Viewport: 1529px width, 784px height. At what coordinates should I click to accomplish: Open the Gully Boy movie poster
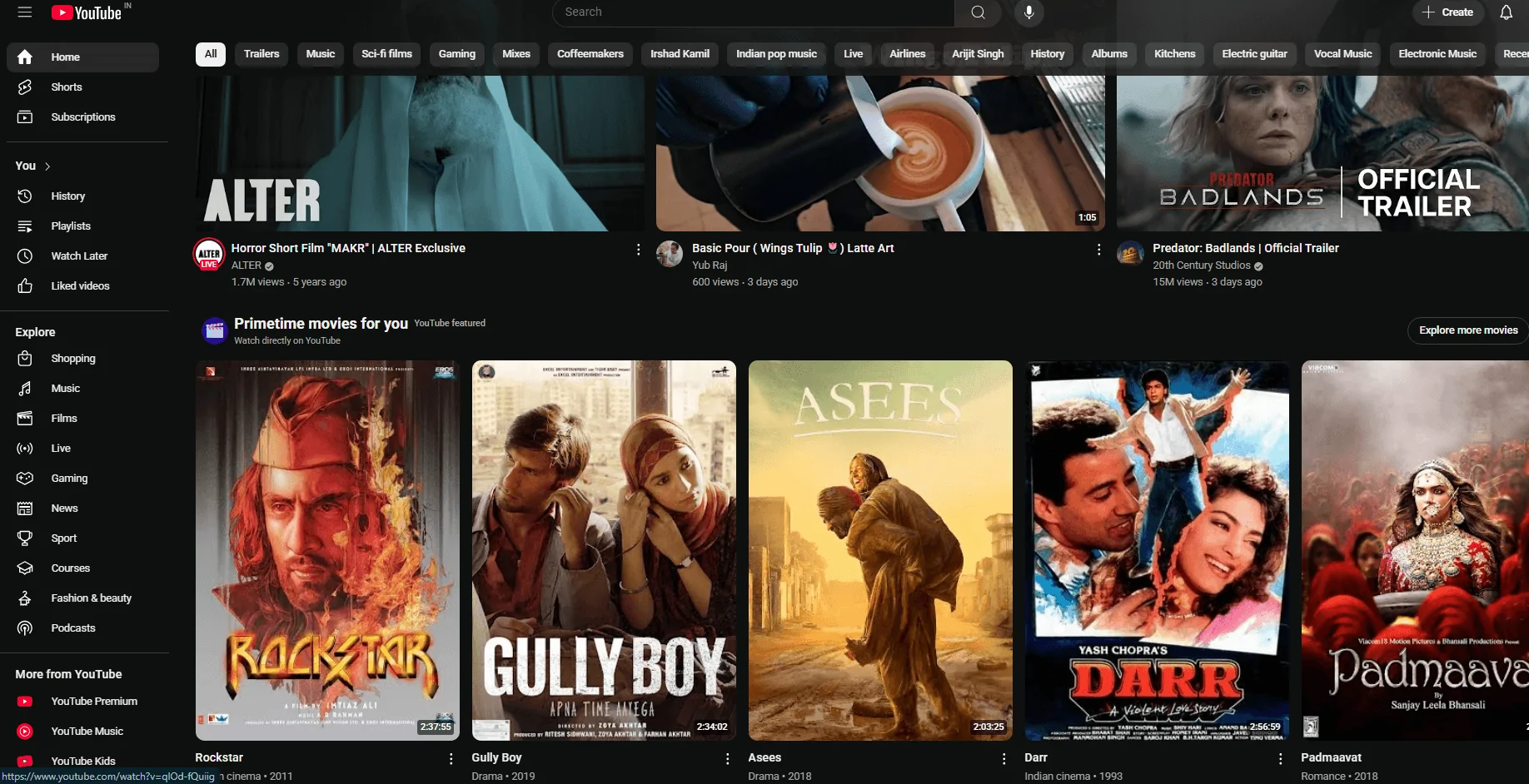click(x=604, y=549)
